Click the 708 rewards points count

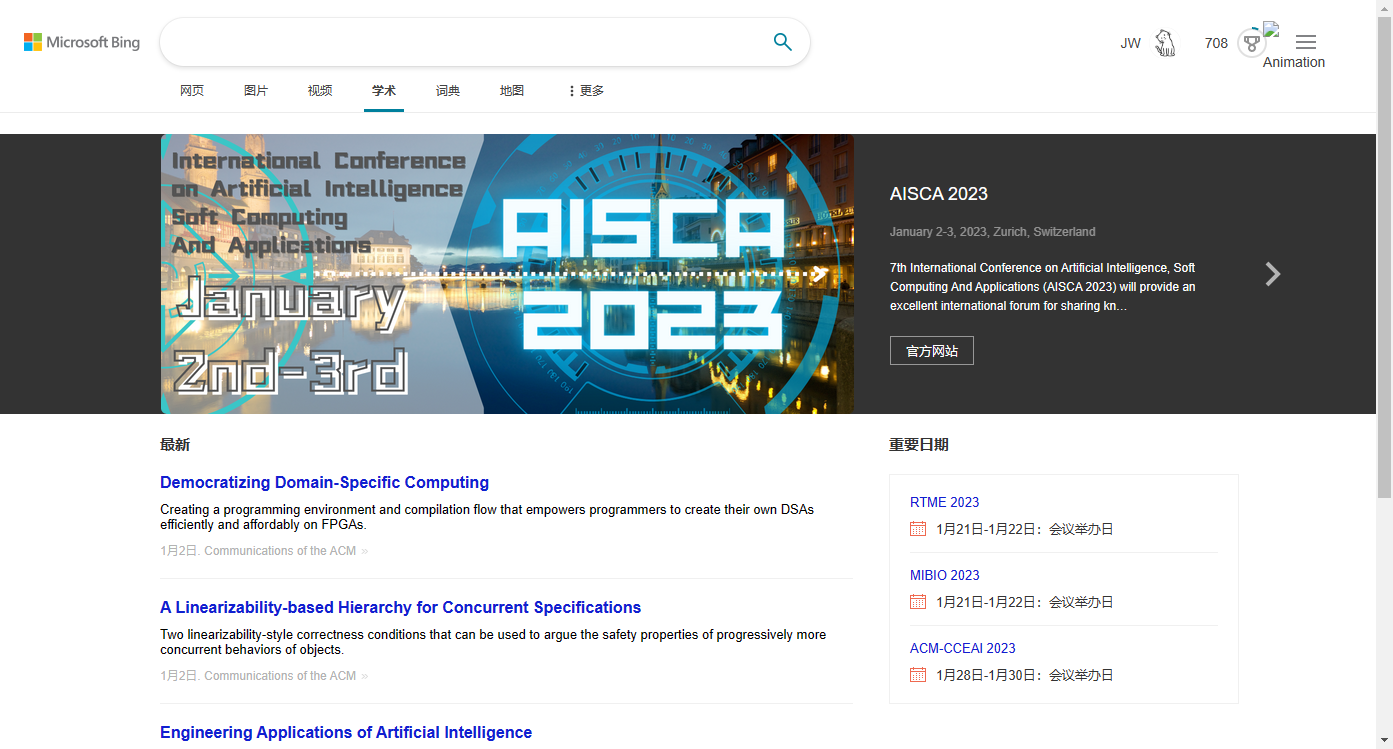pos(1216,43)
